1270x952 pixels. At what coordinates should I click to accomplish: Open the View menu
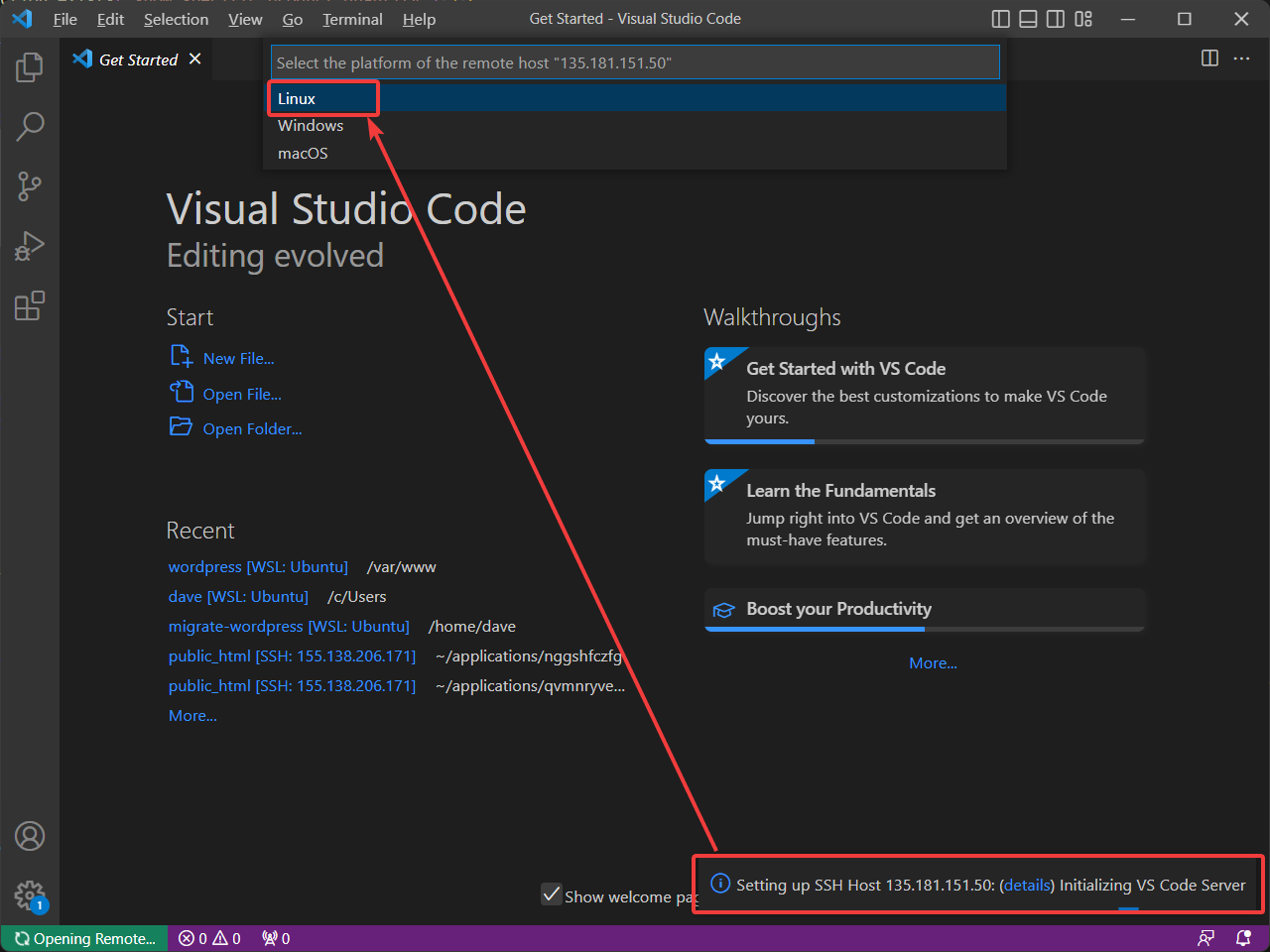(245, 19)
